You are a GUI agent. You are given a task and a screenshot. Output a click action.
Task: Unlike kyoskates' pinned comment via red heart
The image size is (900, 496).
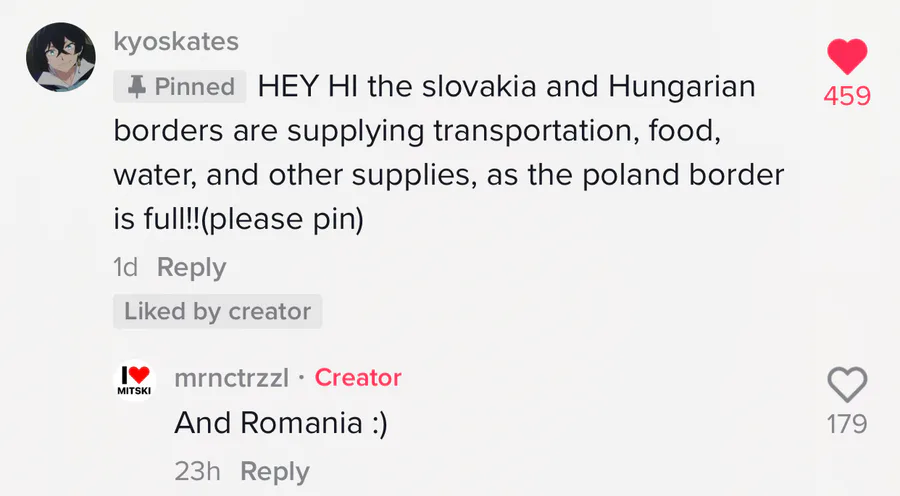(x=846, y=57)
